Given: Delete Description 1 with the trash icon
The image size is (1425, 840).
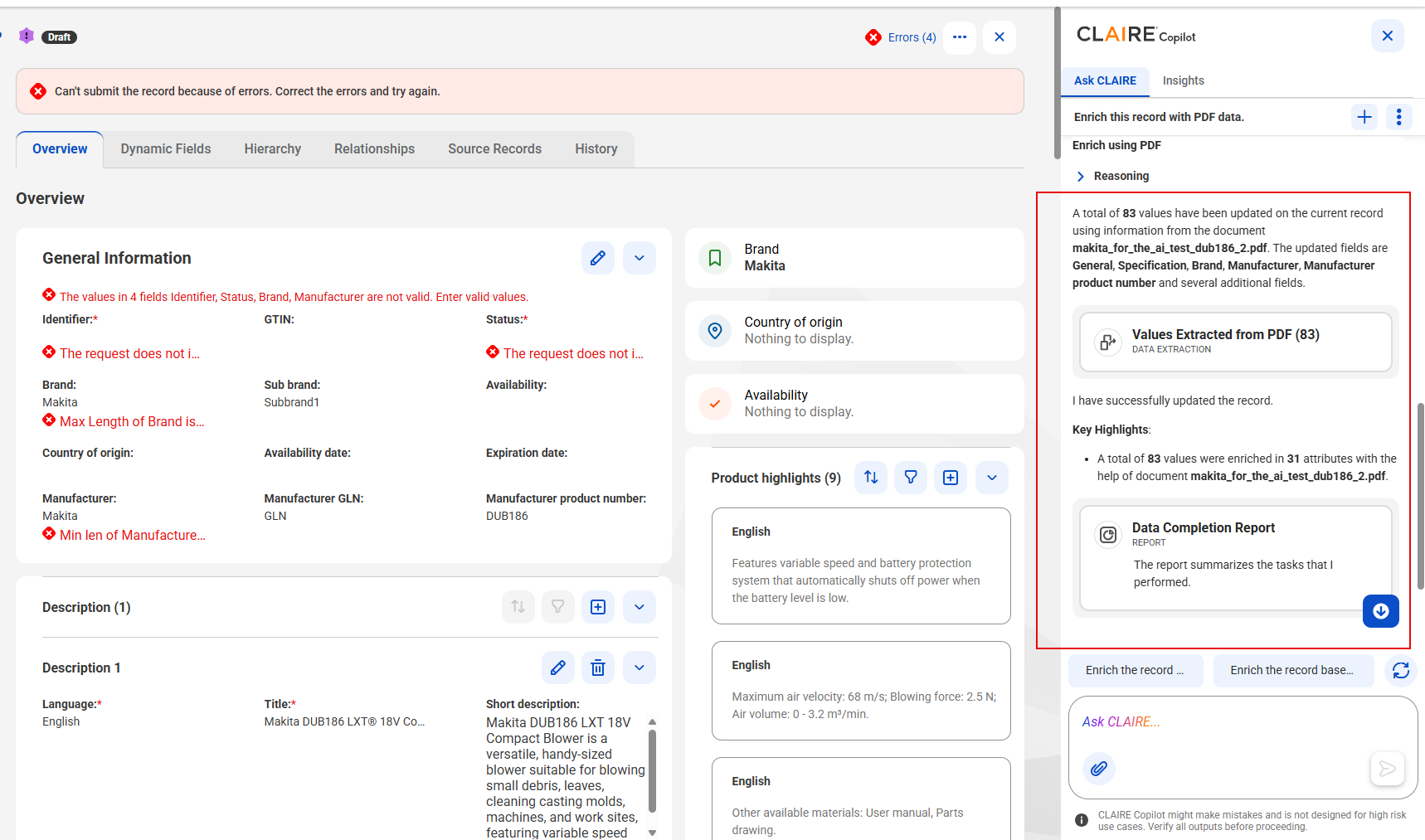Looking at the screenshot, I should click(x=598, y=668).
